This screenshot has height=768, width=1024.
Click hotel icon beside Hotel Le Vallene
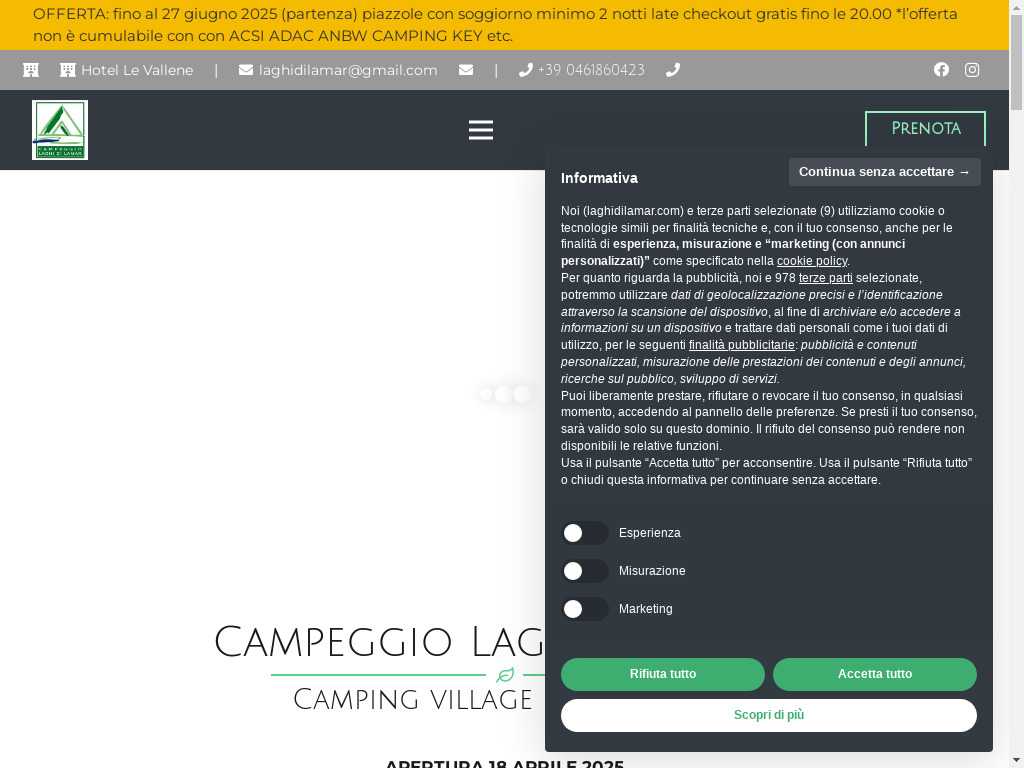coord(68,70)
